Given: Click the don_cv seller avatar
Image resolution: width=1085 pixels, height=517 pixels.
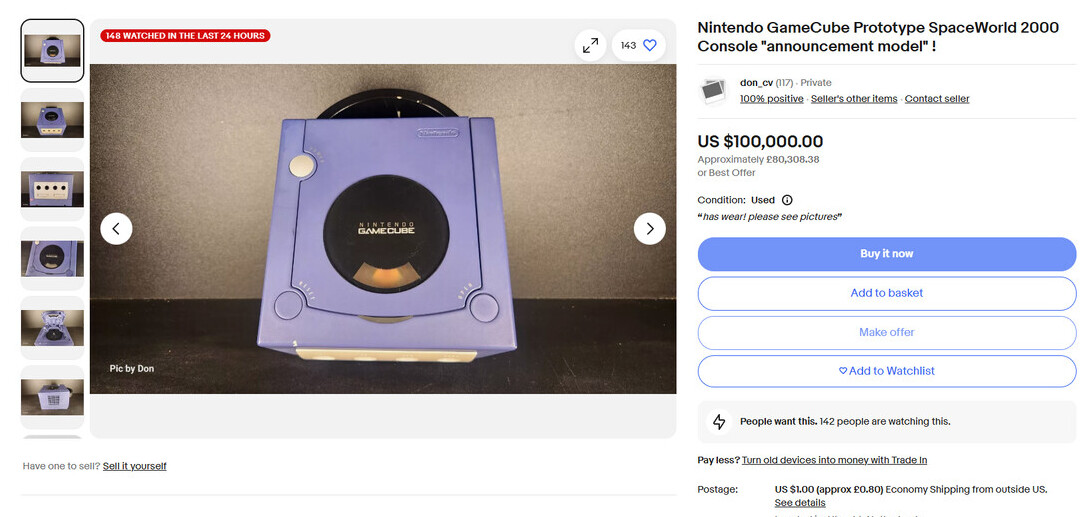Looking at the screenshot, I should point(714,91).
